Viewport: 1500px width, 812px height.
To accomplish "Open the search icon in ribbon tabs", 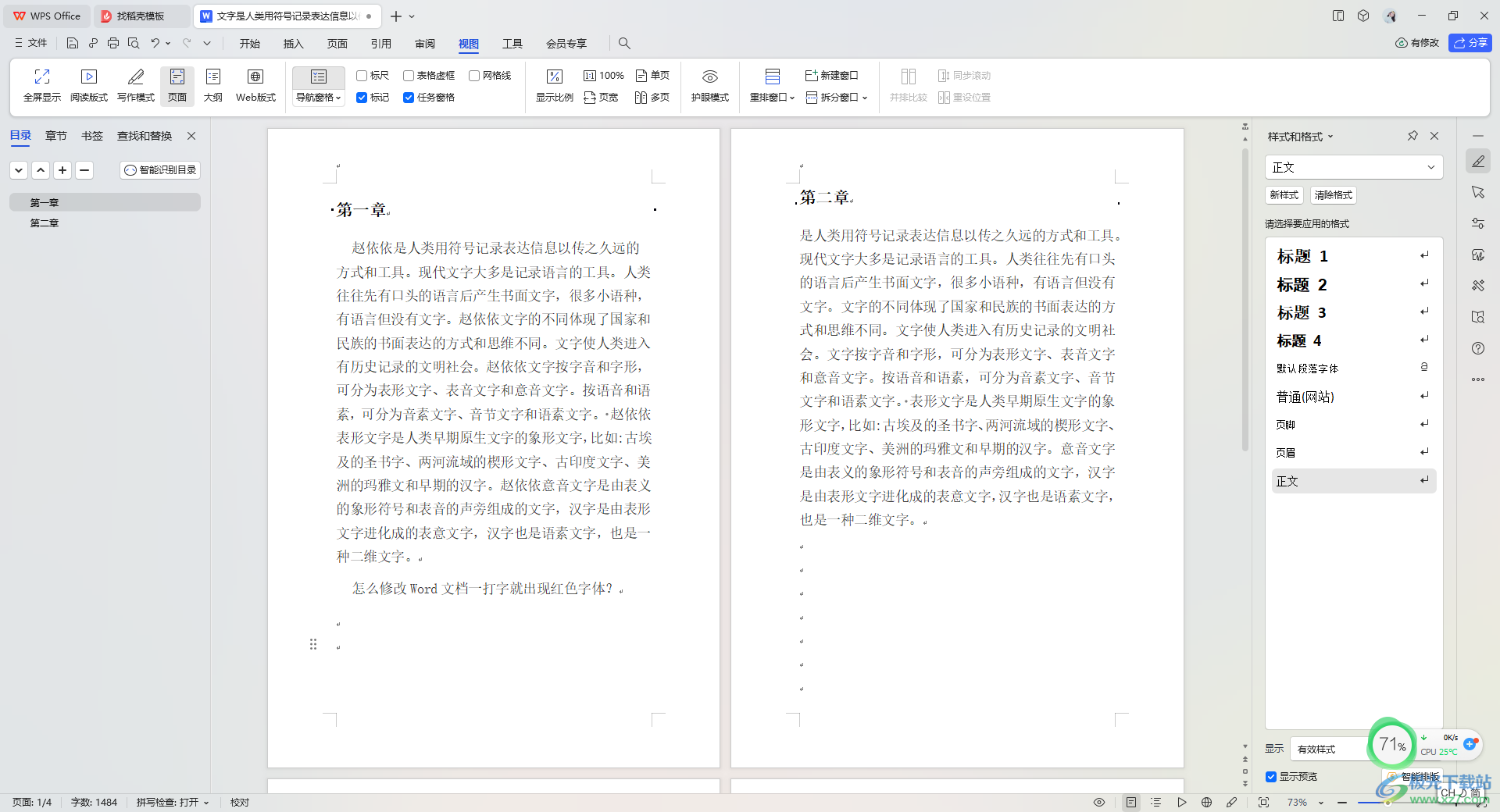I will pyautogui.click(x=624, y=44).
